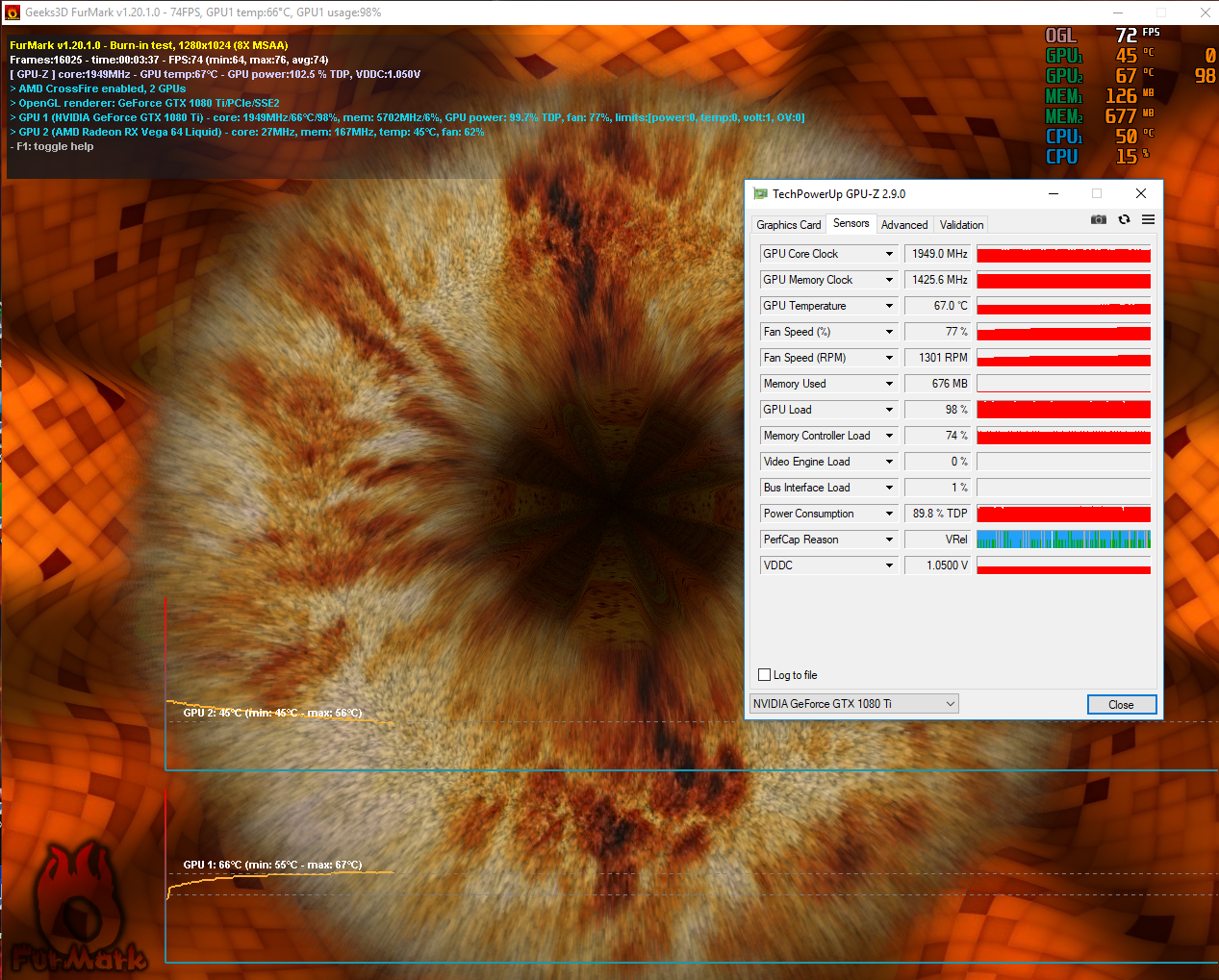Viewport: 1219px width, 980px height.
Task: Expand the Memory Used dropdown
Action: (x=889, y=384)
